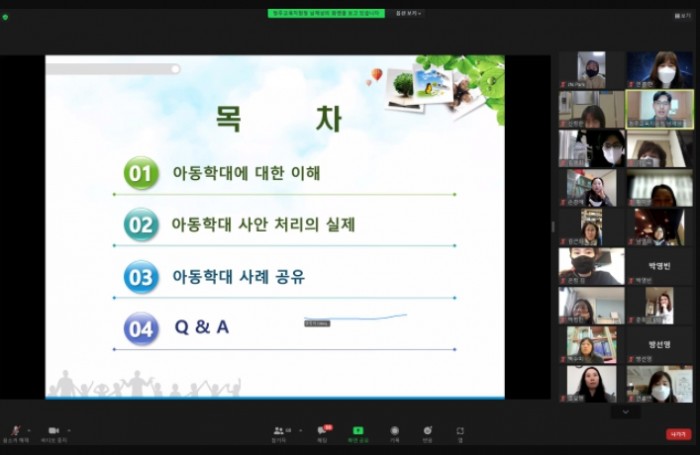The height and width of the screenshot is (455, 700).
Task: Select the highlighted active speaker video thumbnail
Action: point(659,109)
